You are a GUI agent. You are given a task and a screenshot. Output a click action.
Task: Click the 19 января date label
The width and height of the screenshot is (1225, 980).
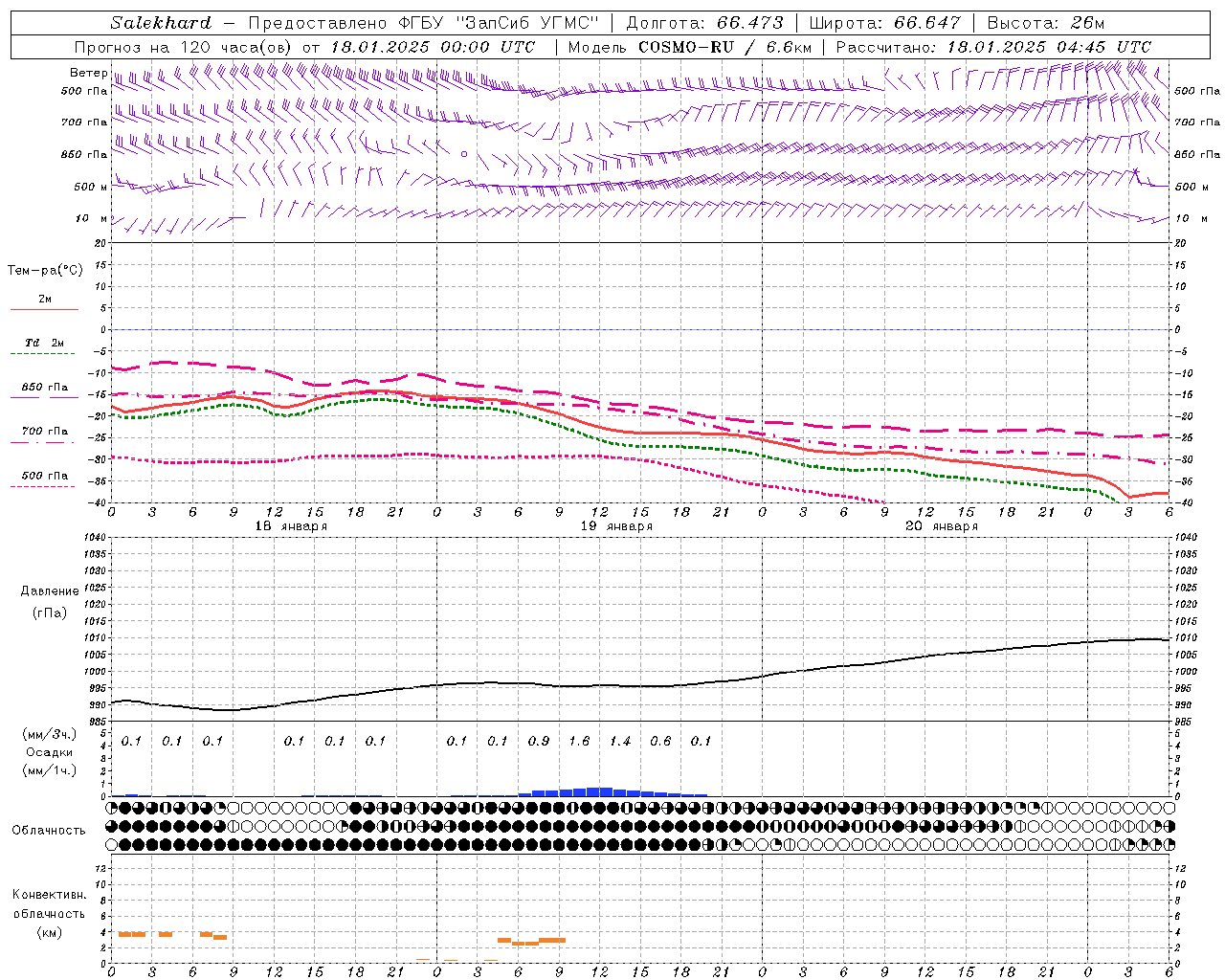coord(616,526)
